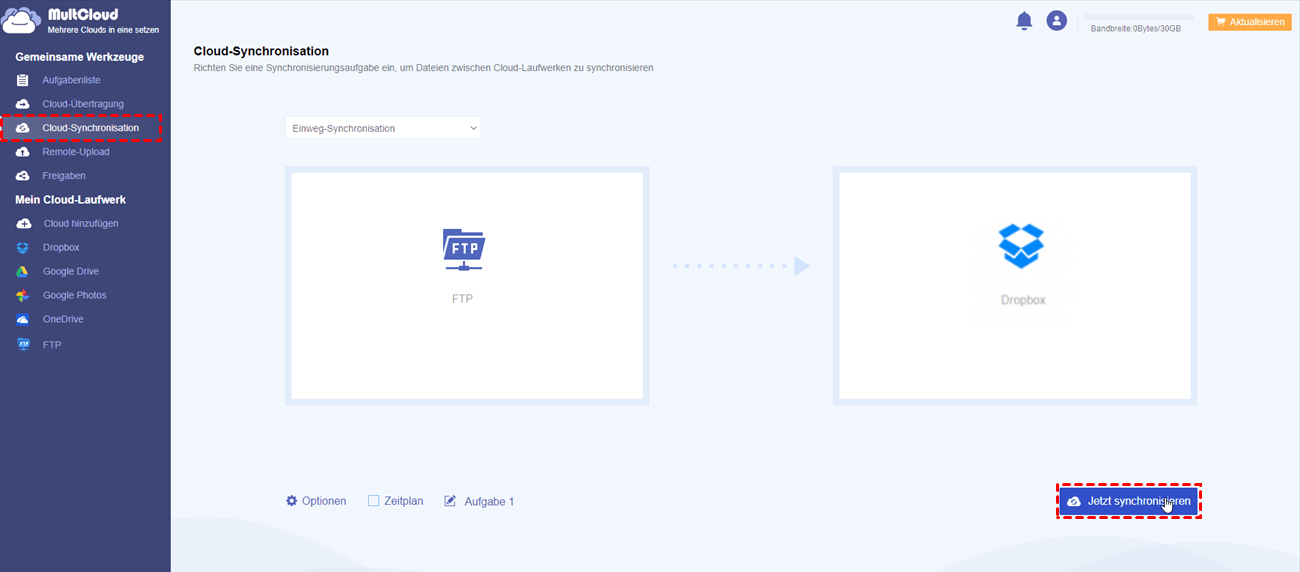Click the orange Aktualisieren button
This screenshot has width=1300, height=572.
(x=1250, y=22)
